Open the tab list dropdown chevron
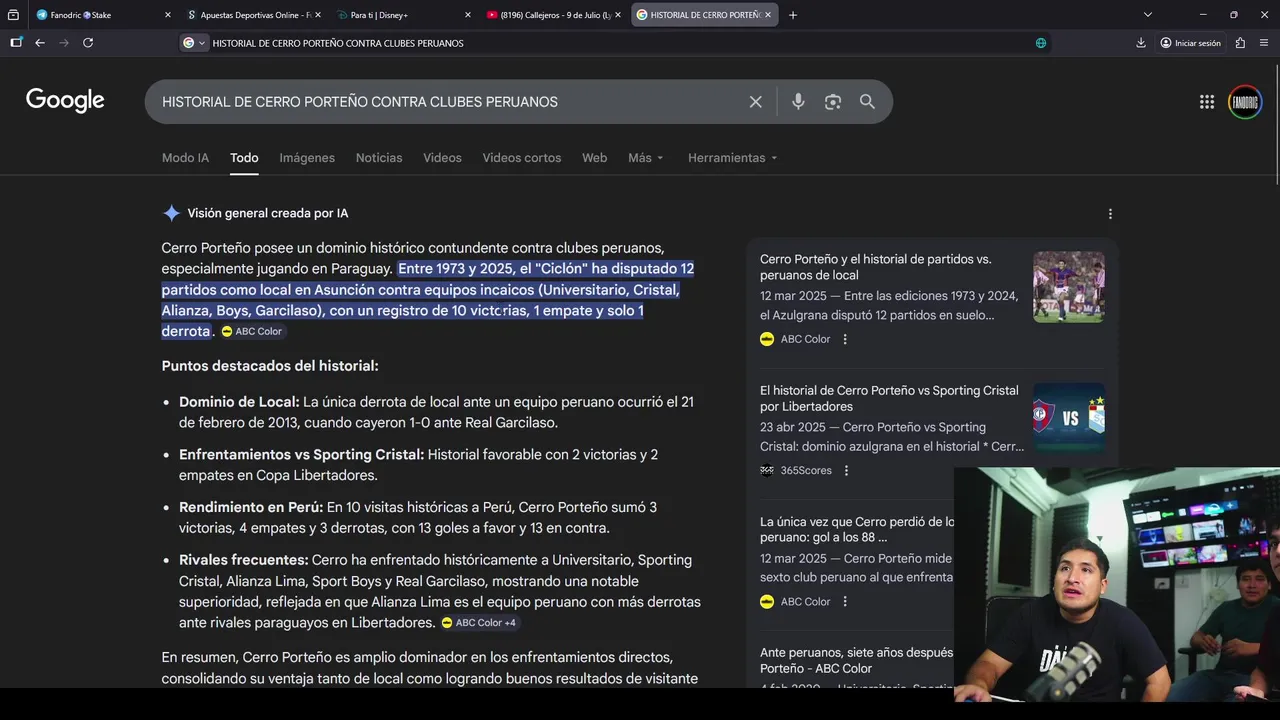Viewport: 1280px width, 720px height. click(1148, 15)
